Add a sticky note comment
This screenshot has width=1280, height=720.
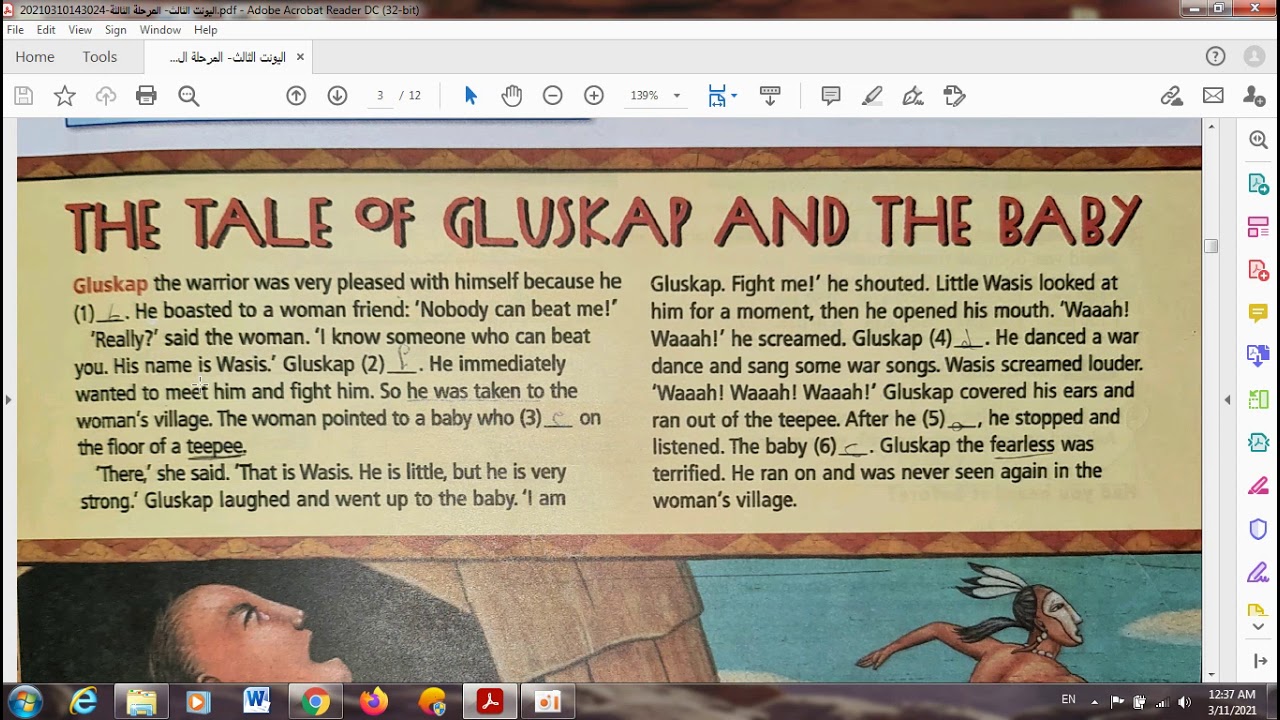coord(831,96)
